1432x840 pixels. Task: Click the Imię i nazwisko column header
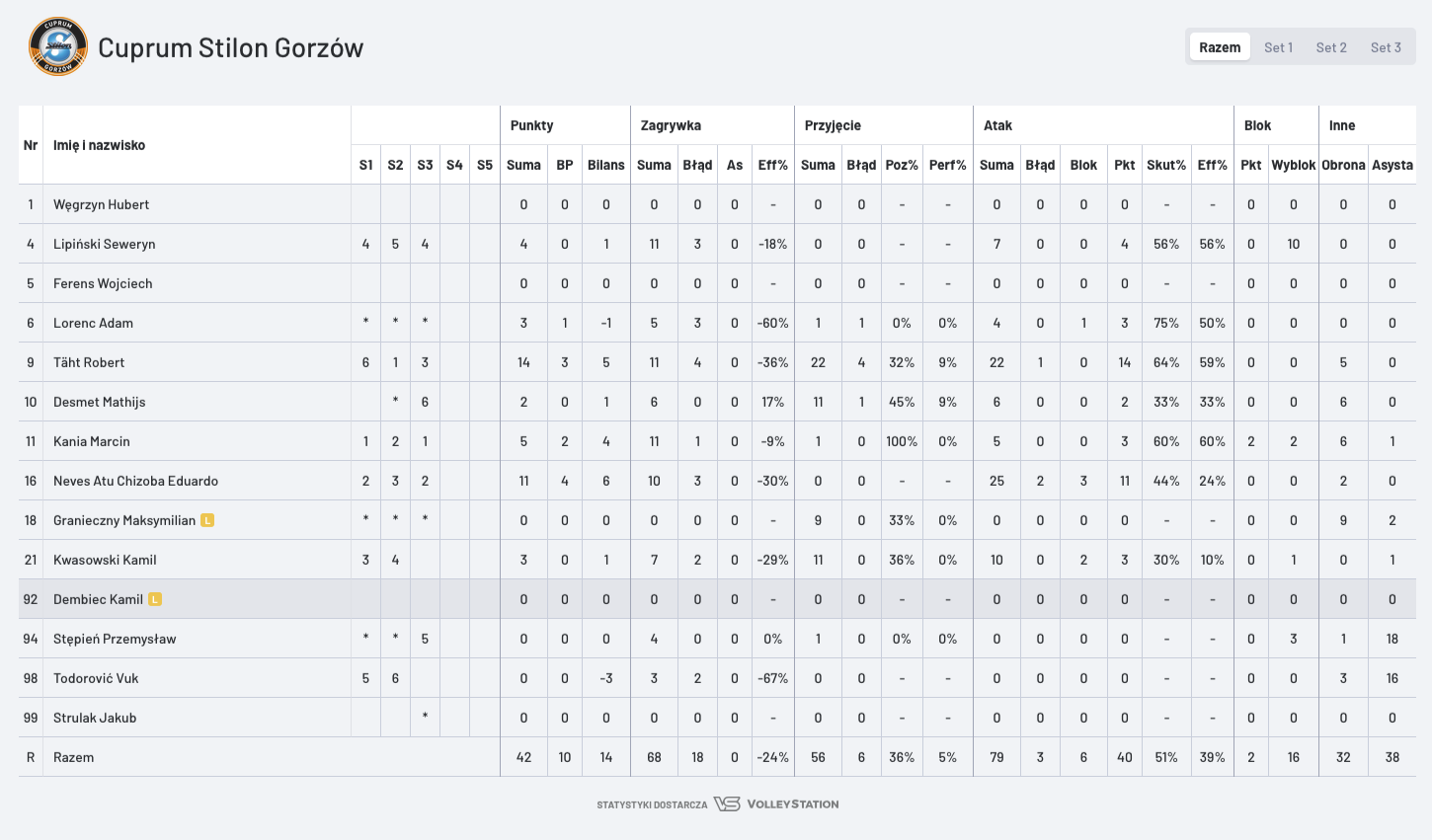(x=99, y=145)
